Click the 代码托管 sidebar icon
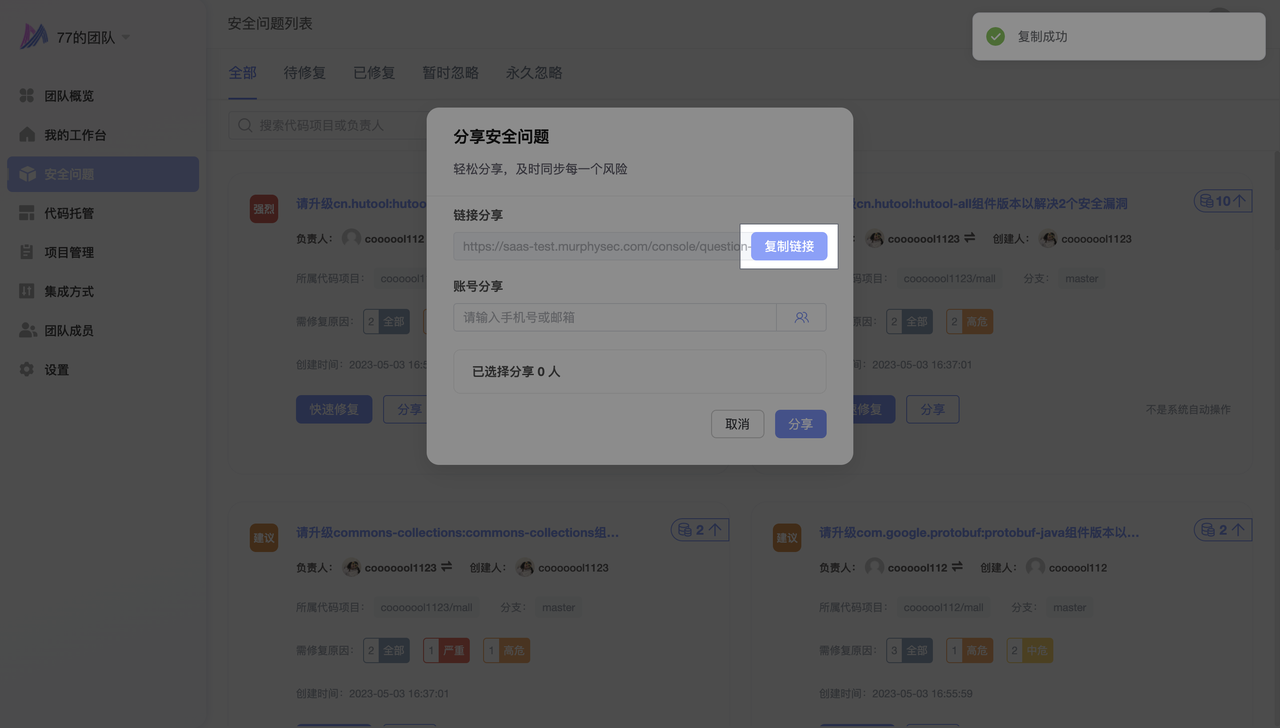The image size is (1280, 728). (x=27, y=213)
